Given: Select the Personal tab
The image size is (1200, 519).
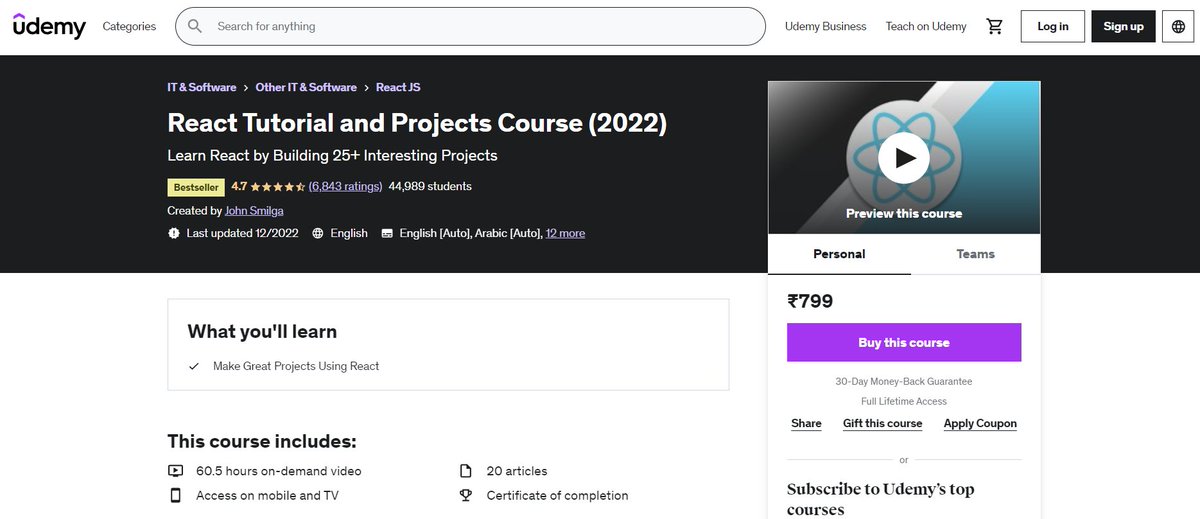Looking at the screenshot, I should (x=839, y=254).
